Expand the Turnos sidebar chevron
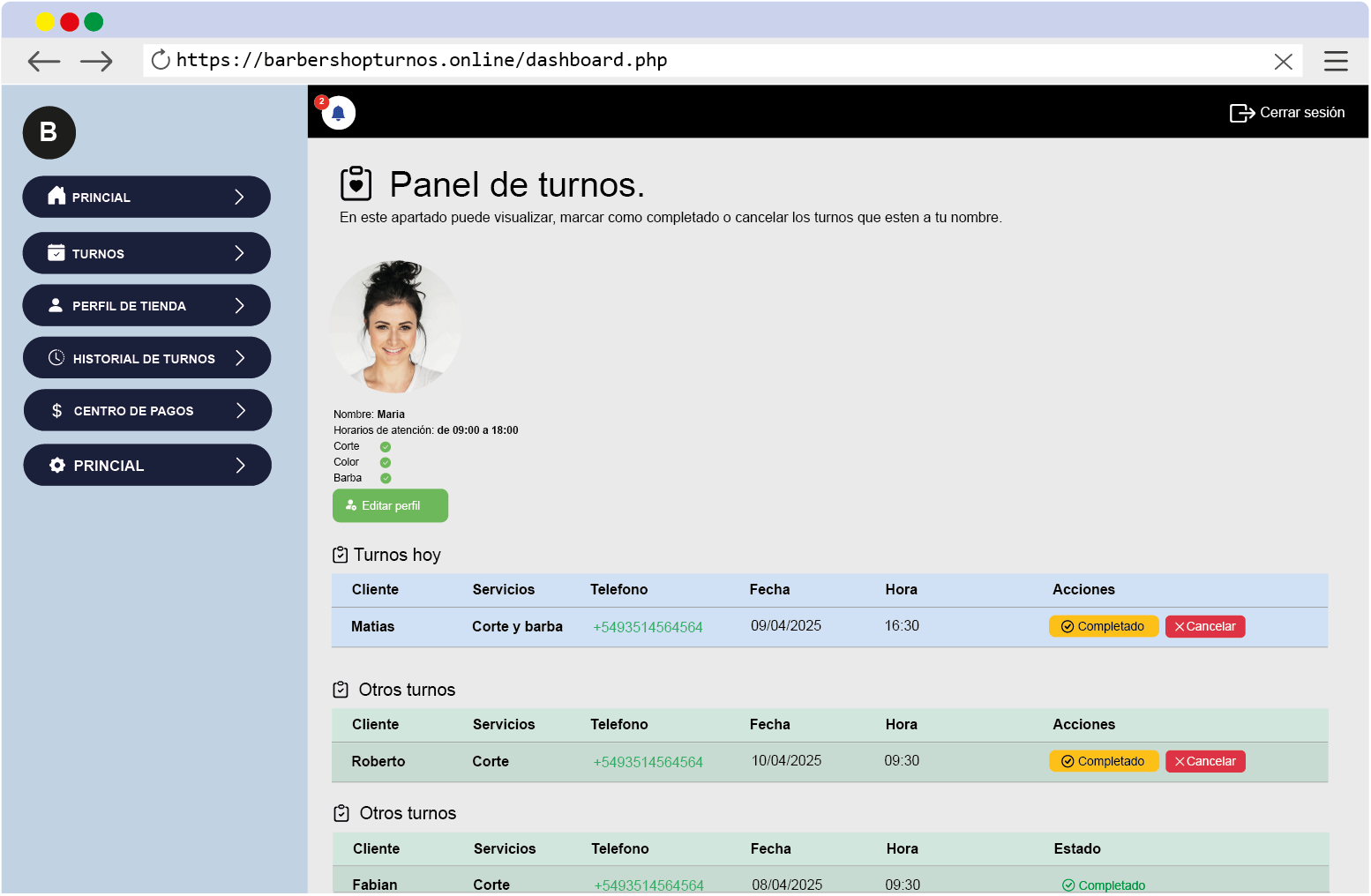This screenshot has height=896, width=1371. tap(239, 254)
